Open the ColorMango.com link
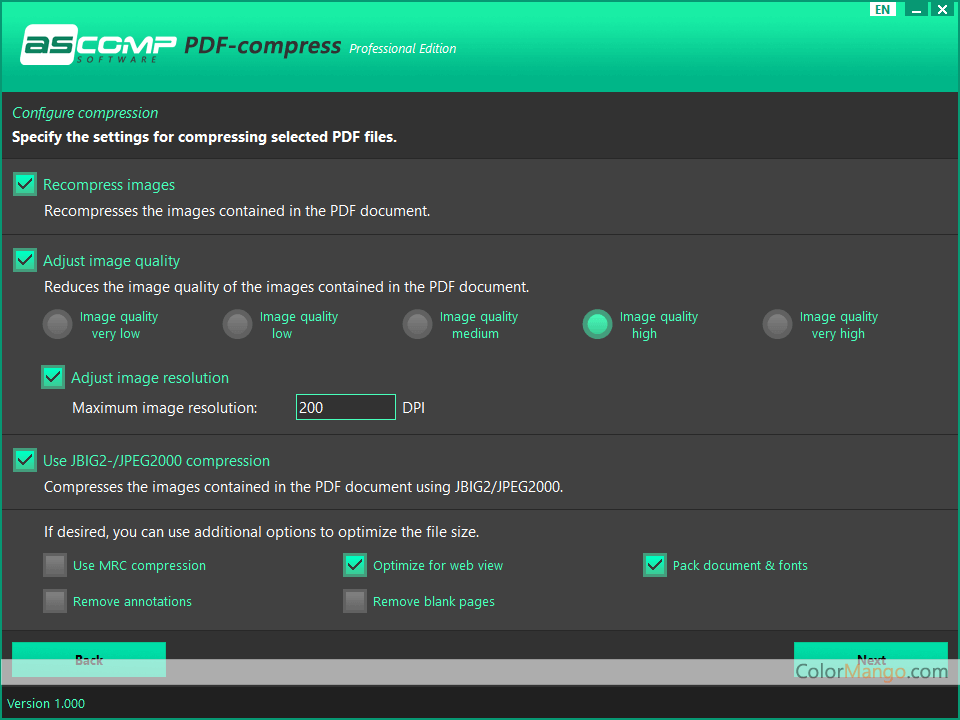 click(870, 671)
